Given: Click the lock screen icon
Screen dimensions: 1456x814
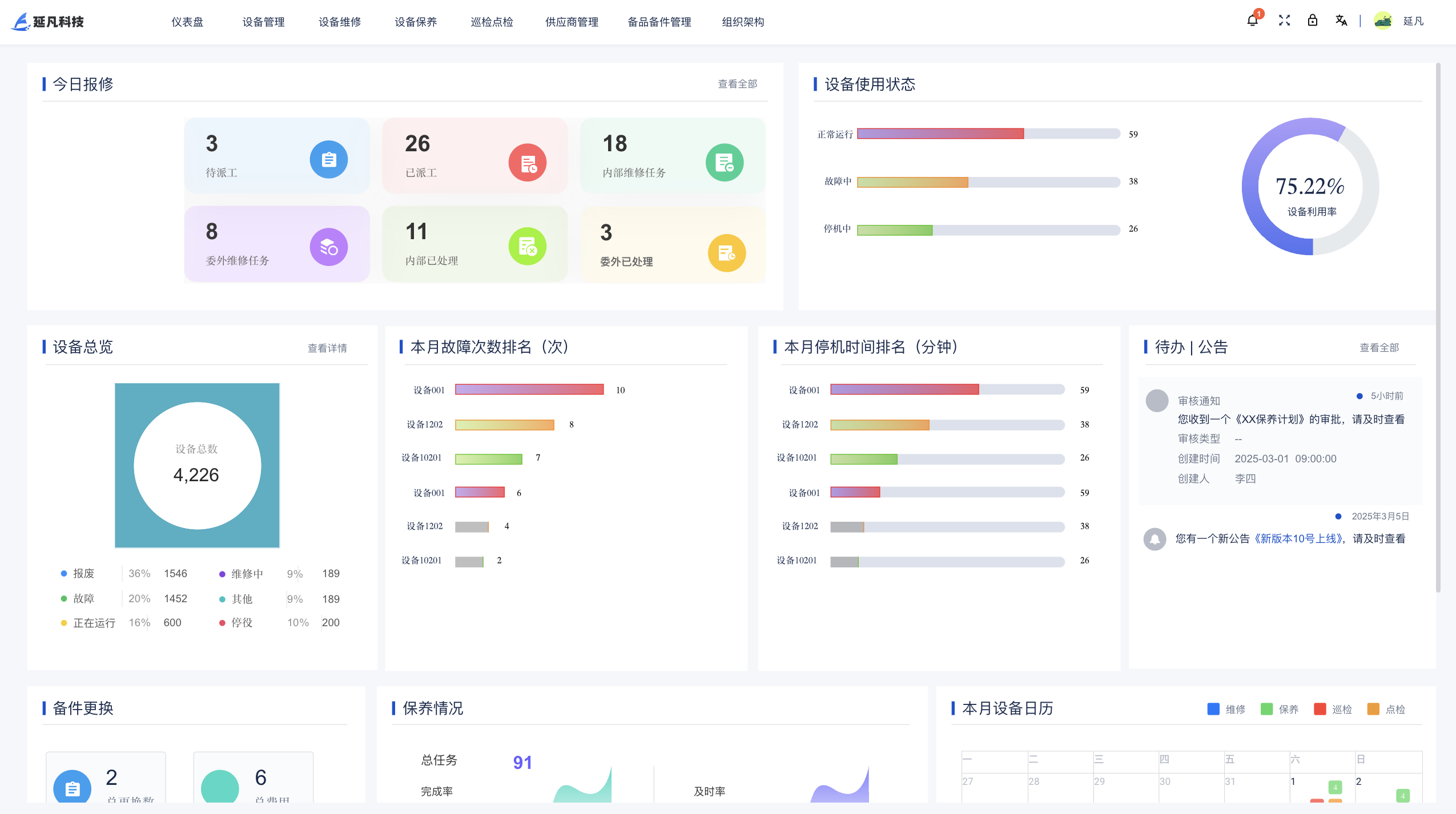Looking at the screenshot, I should (x=1313, y=21).
